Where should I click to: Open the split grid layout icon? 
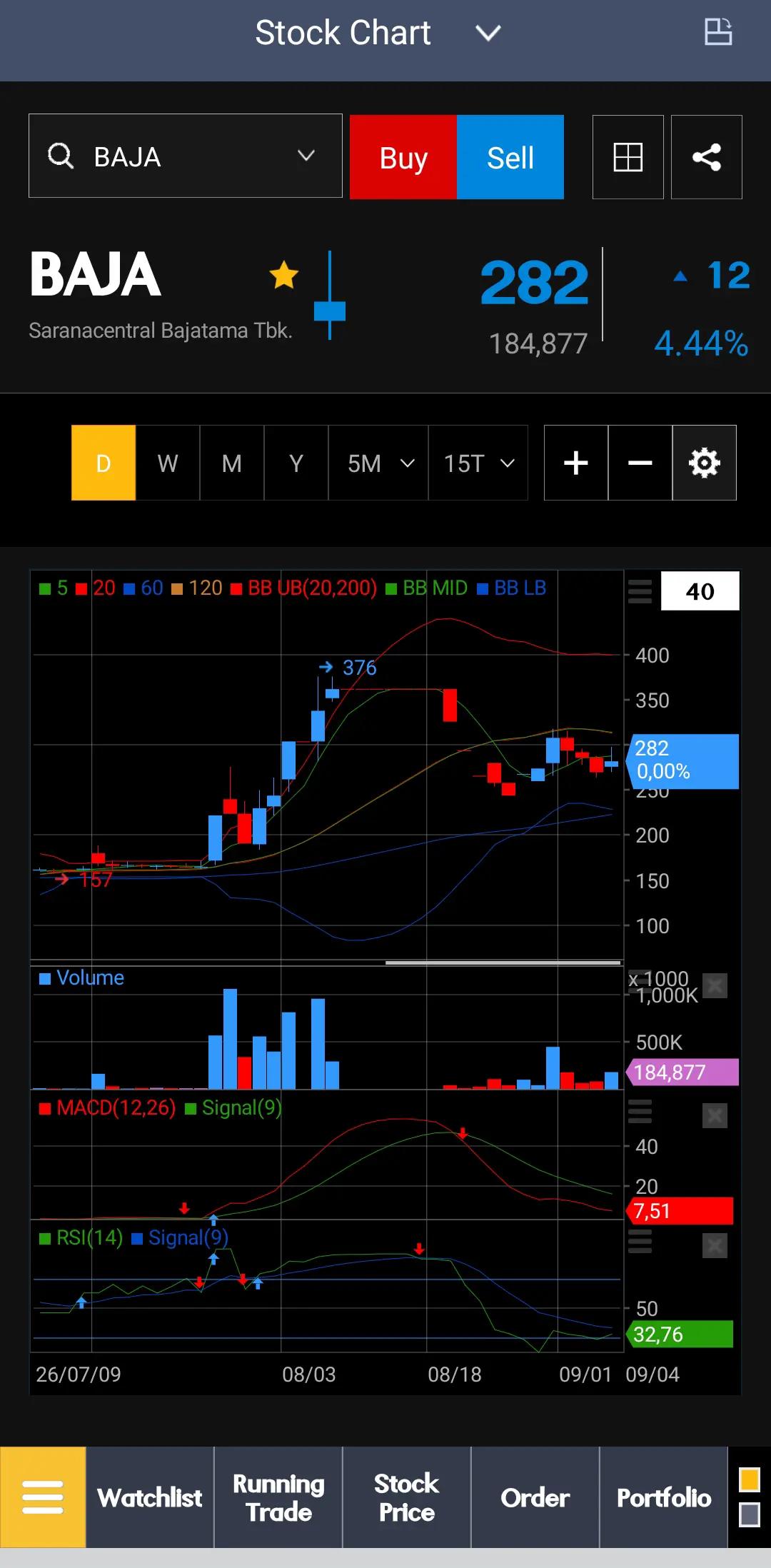tap(628, 157)
